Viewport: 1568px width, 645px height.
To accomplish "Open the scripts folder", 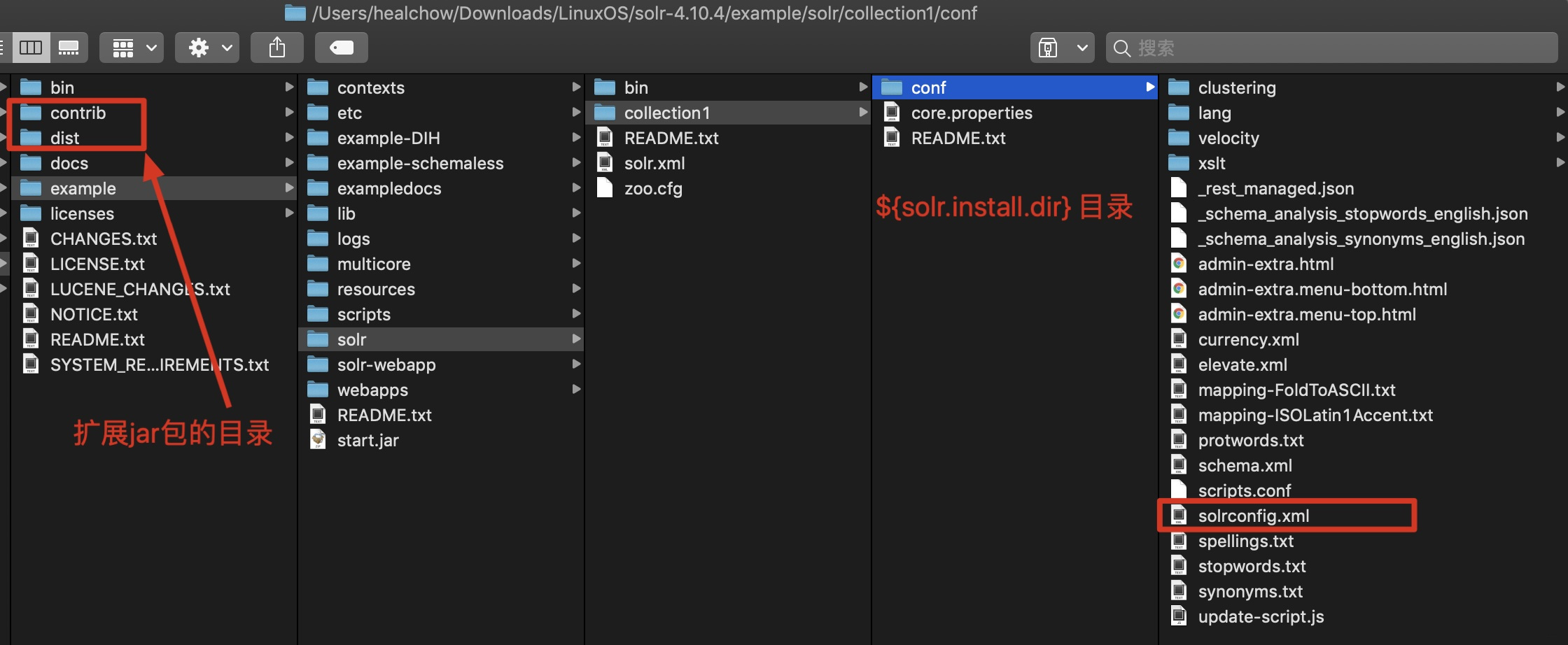I will [441, 314].
